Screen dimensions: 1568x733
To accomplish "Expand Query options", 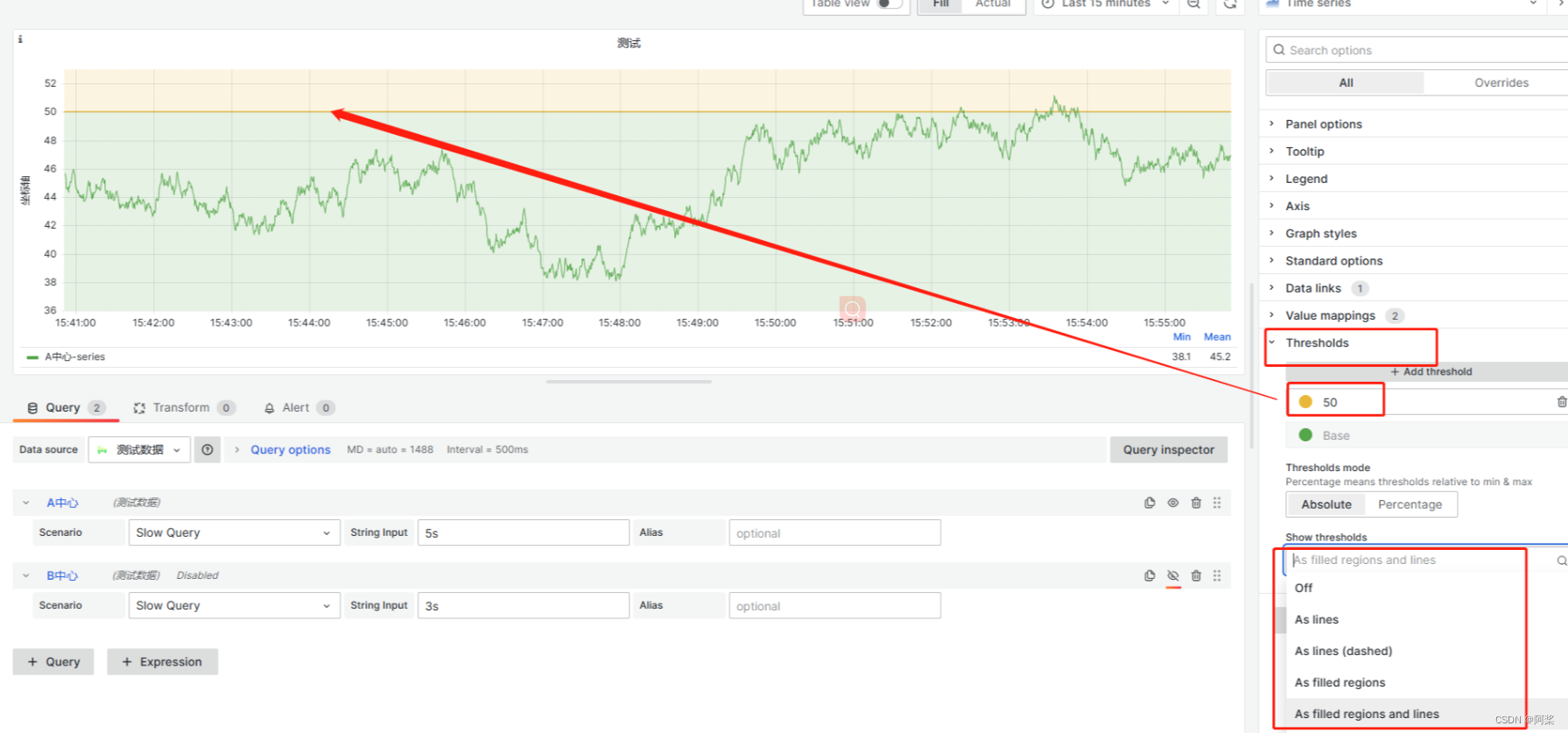I will coord(290,449).
